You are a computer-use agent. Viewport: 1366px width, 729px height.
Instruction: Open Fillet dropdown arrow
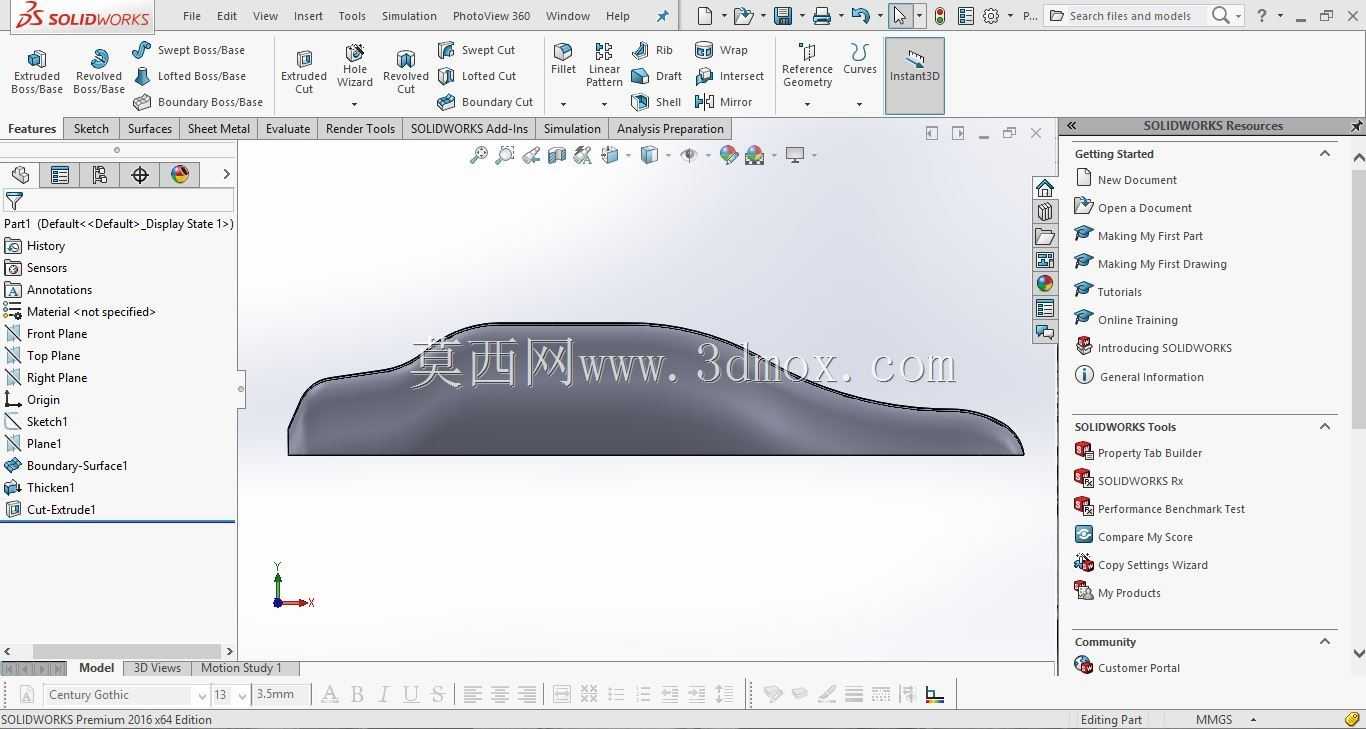click(563, 104)
